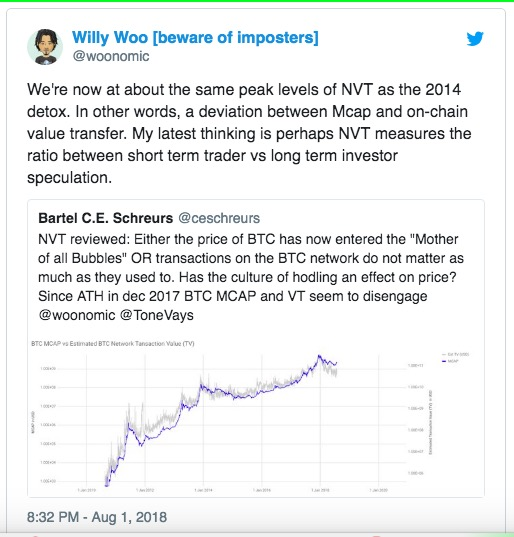Select the Est TV (USD) legend entry
This screenshot has height=537, width=514.
pyautogui.click(x=455, y=354)
